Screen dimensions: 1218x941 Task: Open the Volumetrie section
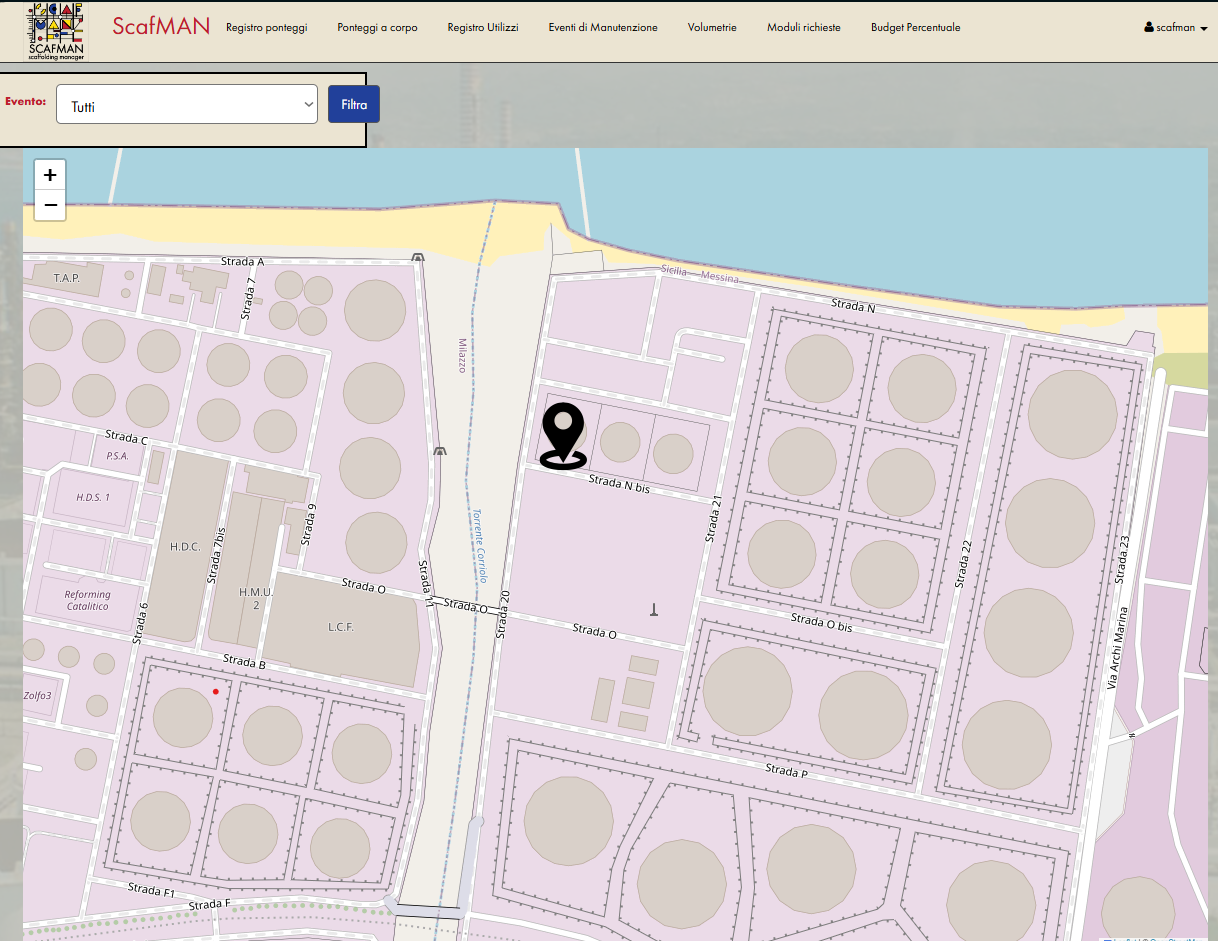point(712,28)
